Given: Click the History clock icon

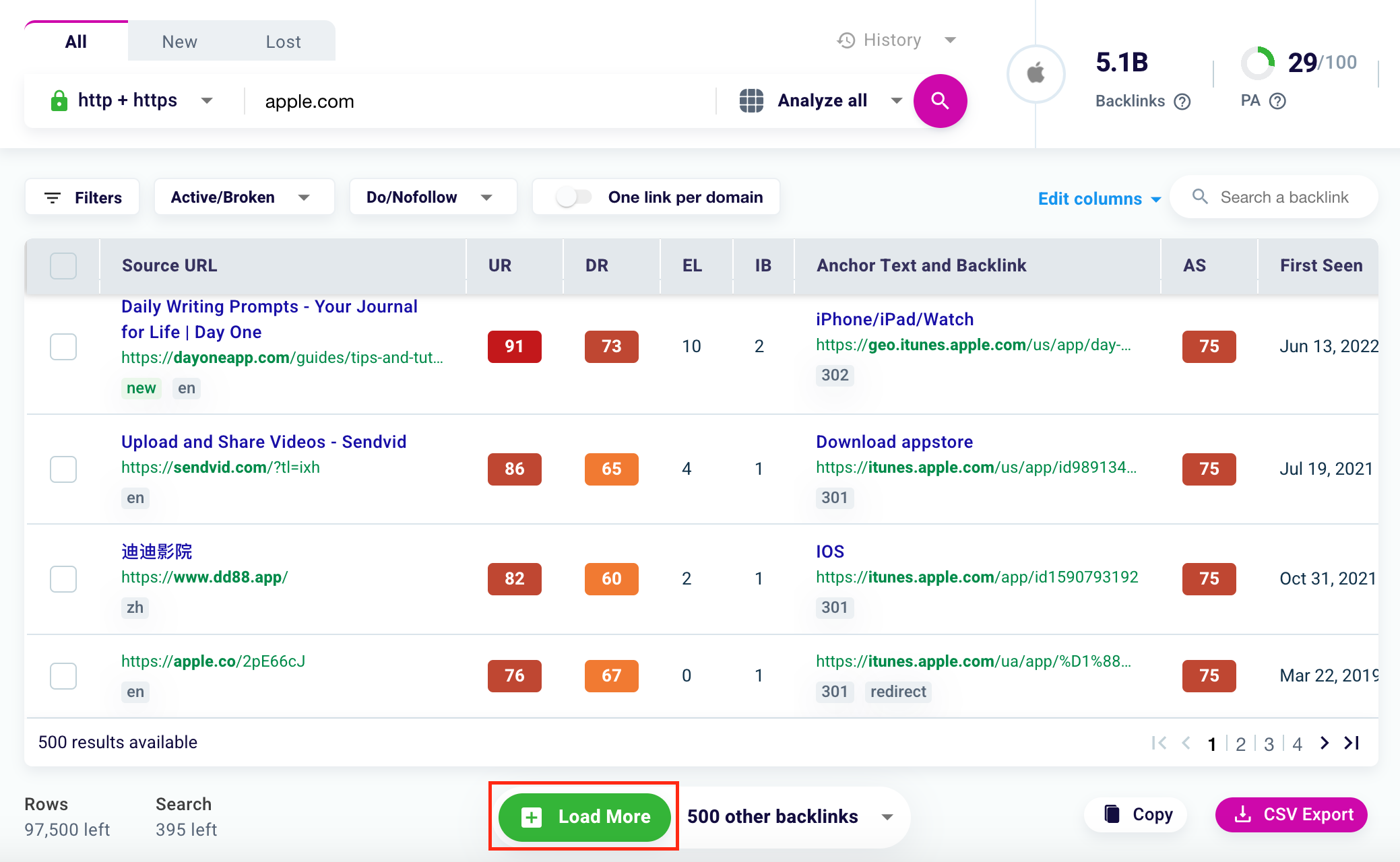Looking at the screenshot, I should pos(846,40).
